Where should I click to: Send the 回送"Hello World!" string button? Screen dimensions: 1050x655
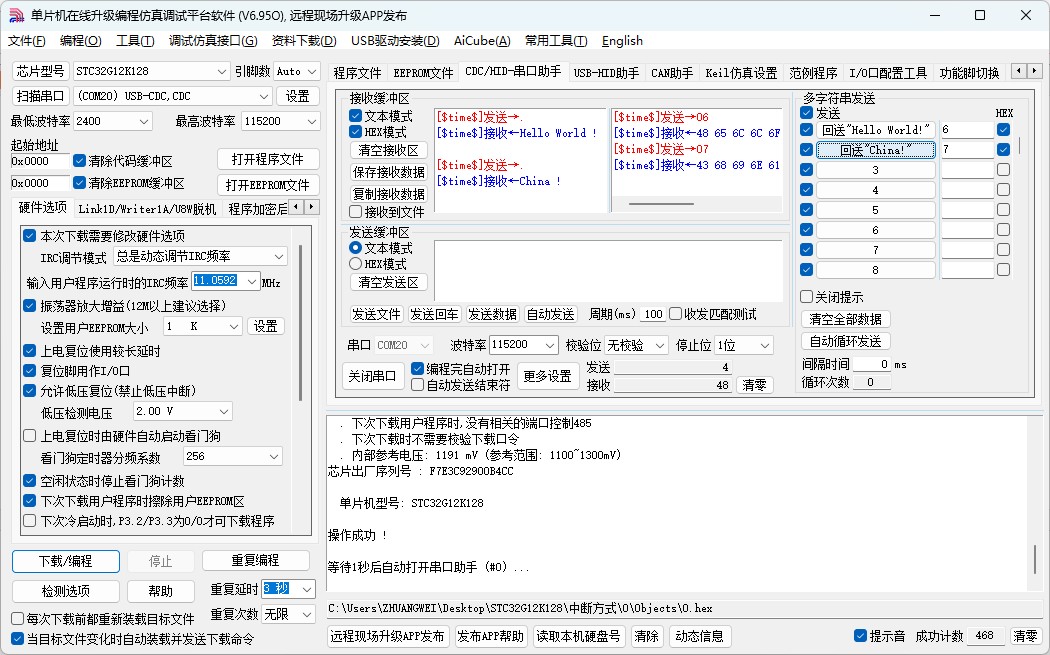(875, 130)
